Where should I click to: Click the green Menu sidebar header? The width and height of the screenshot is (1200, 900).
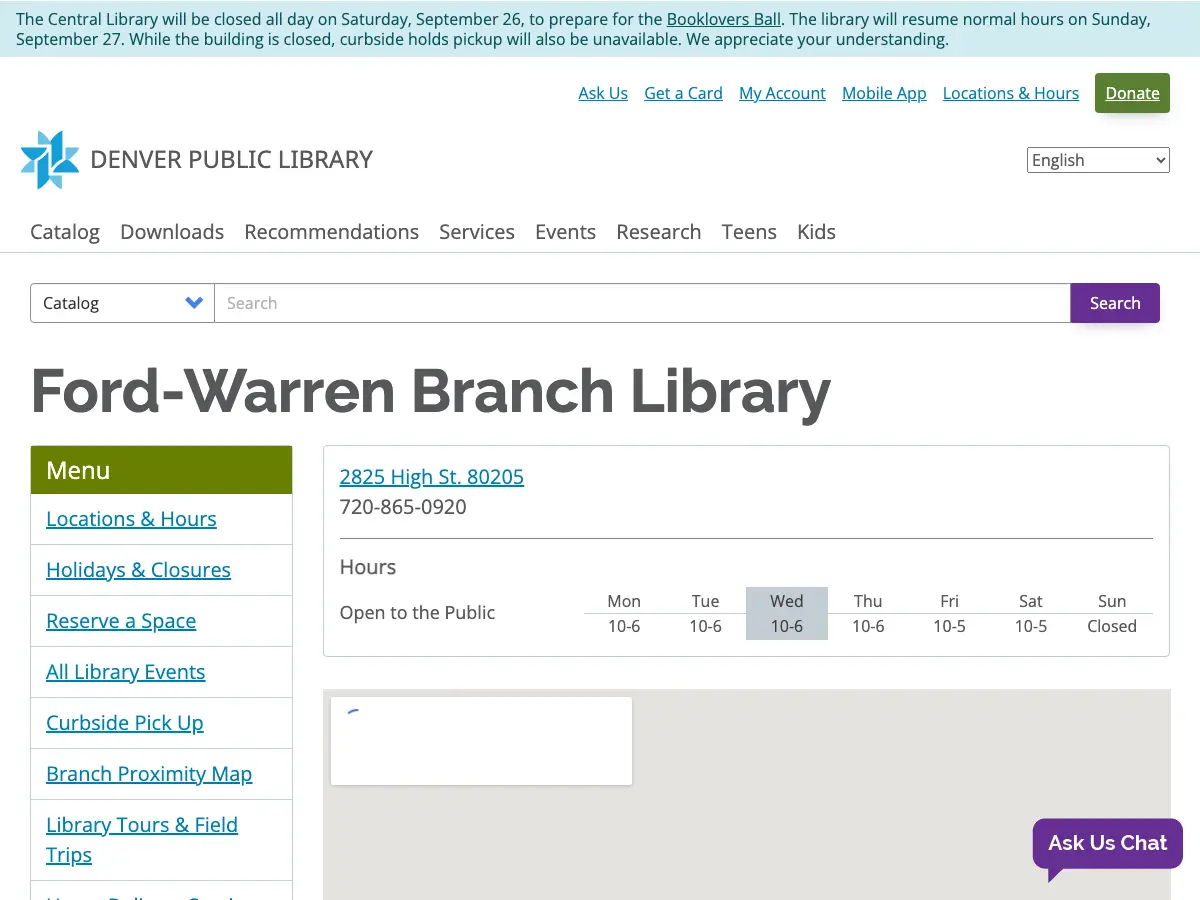point(161,470)
